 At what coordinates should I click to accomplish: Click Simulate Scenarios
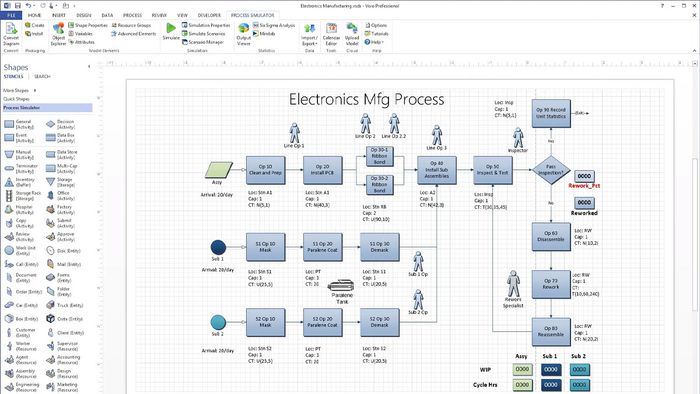tap(203, 33)
